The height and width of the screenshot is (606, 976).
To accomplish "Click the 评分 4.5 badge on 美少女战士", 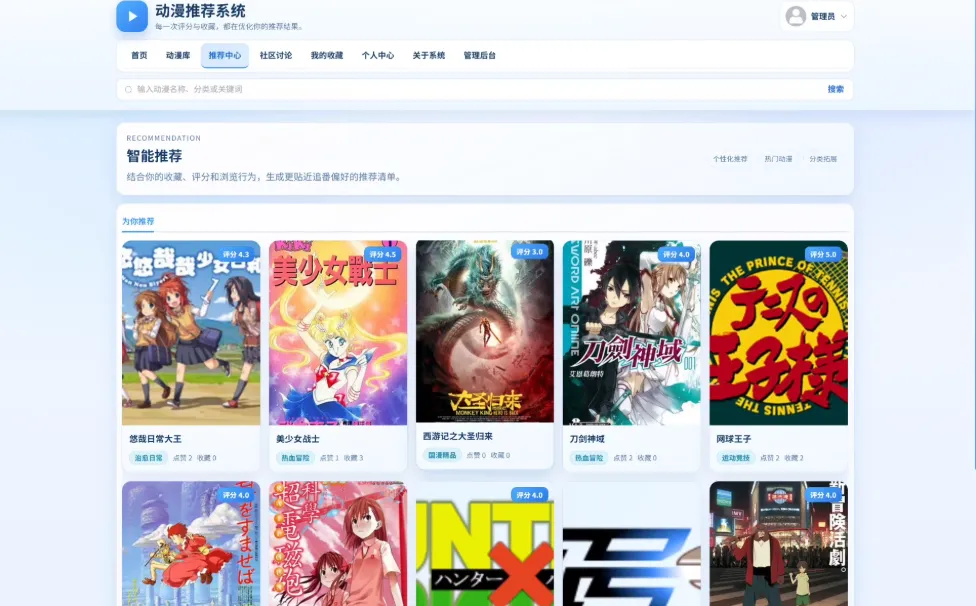I will [383, 254].
